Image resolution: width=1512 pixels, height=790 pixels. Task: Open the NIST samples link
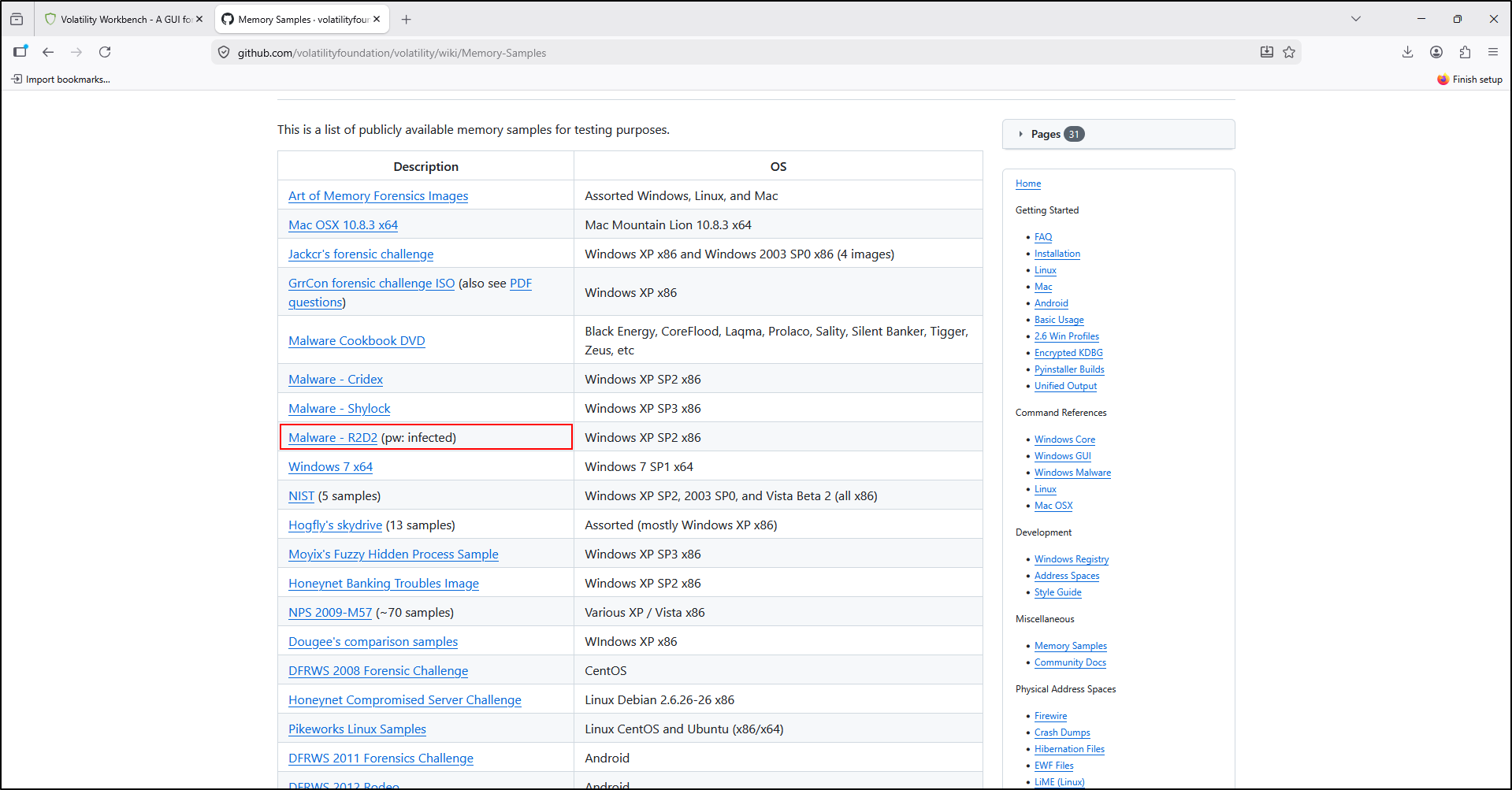pos(301,496)
